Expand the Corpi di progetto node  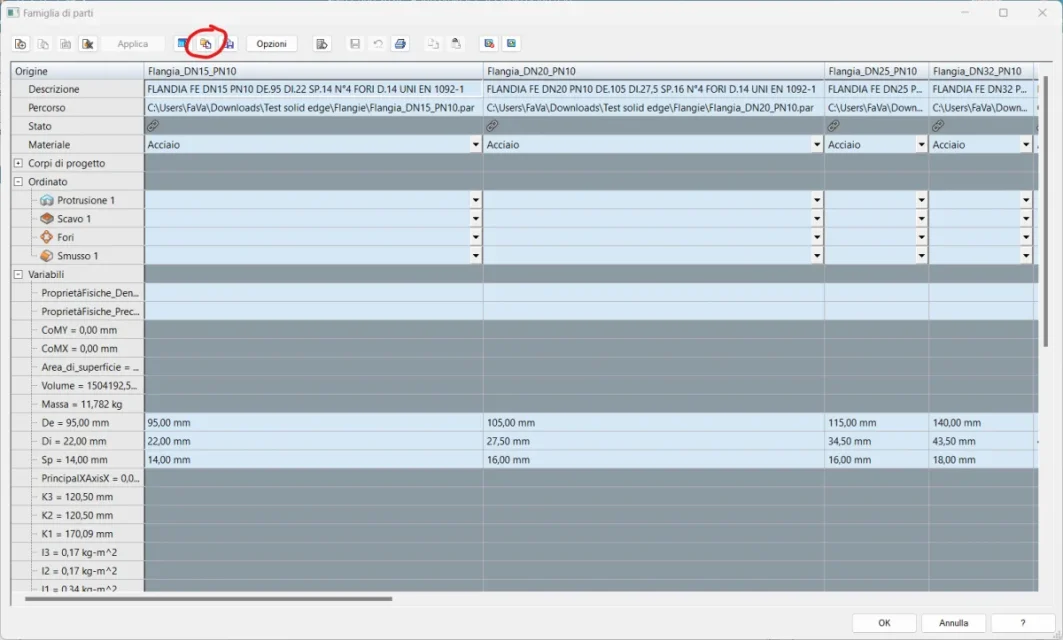pos(19,163)
